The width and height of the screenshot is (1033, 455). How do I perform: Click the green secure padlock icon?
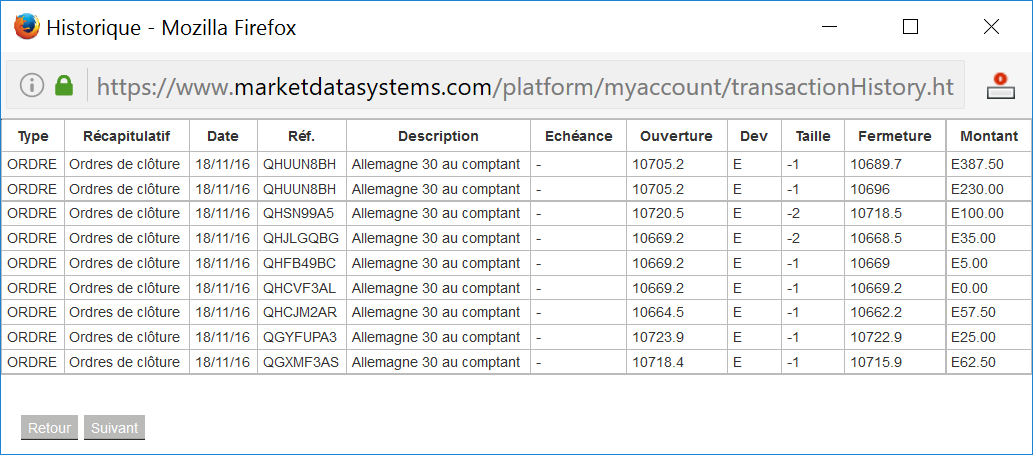coord(64,85)
